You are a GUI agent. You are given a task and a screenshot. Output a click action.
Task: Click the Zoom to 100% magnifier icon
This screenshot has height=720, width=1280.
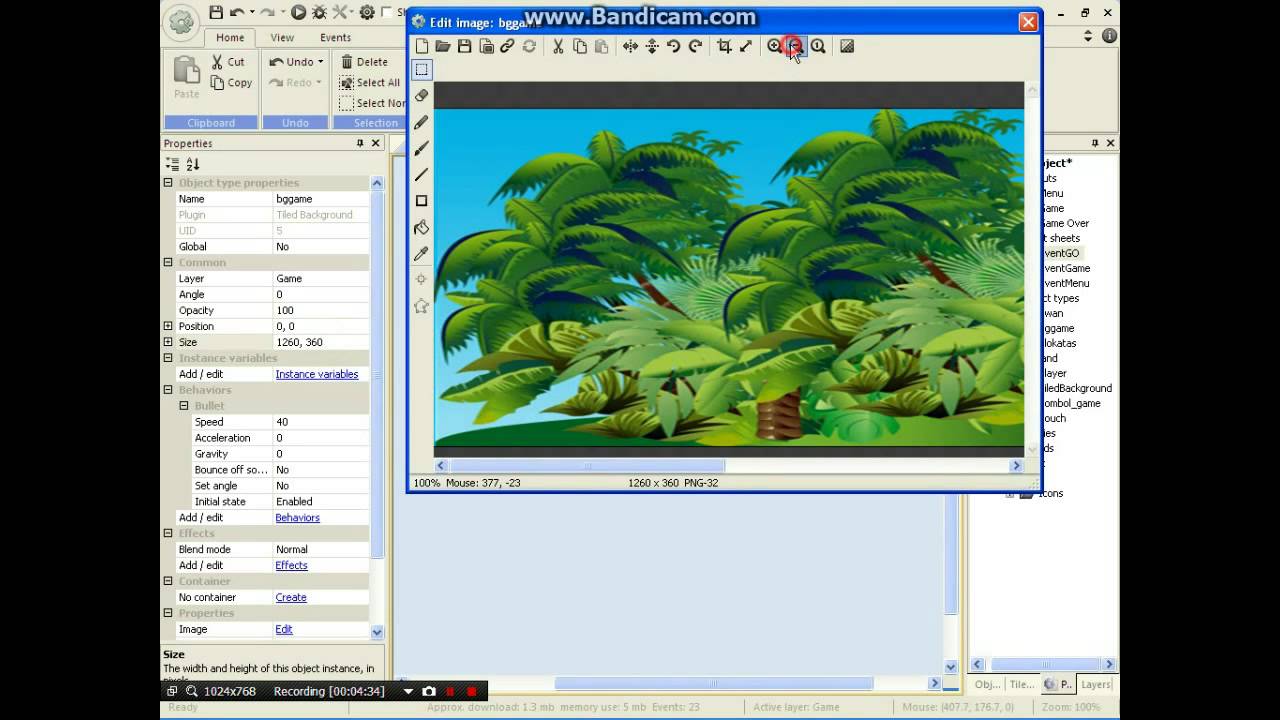coord(818,46)
